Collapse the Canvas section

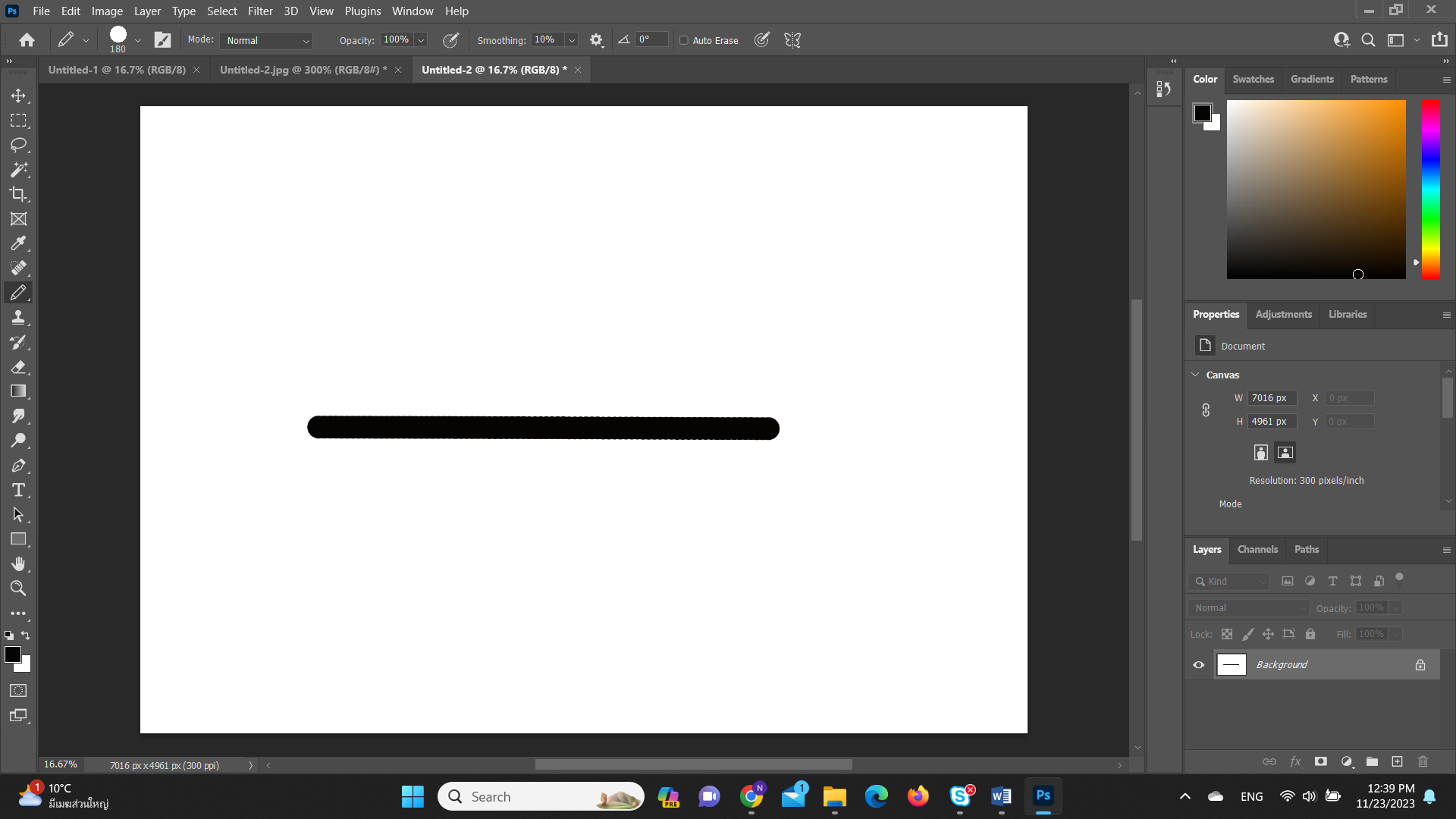(1196, 375)
